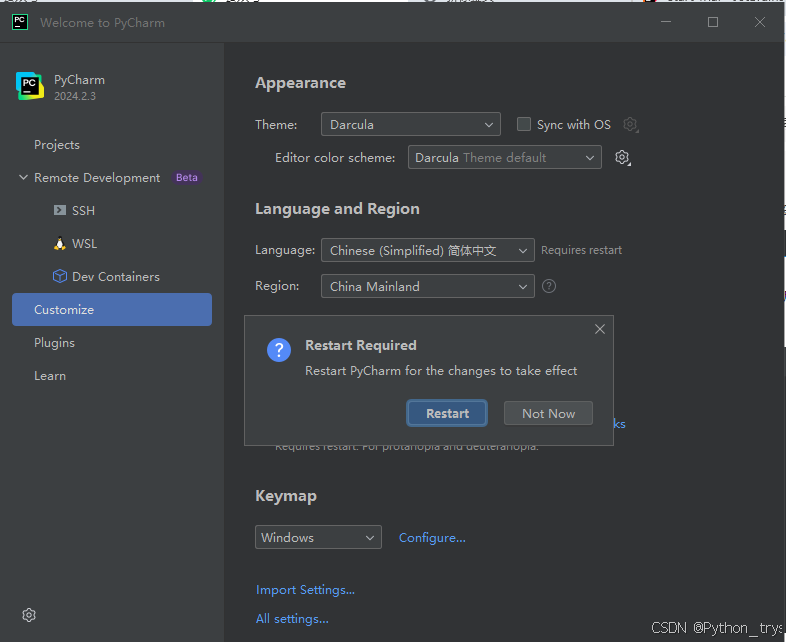Click the PyCharm logo in the title bar
The image size is (786, 642).
pyautogui.click(x=20, y=22)
